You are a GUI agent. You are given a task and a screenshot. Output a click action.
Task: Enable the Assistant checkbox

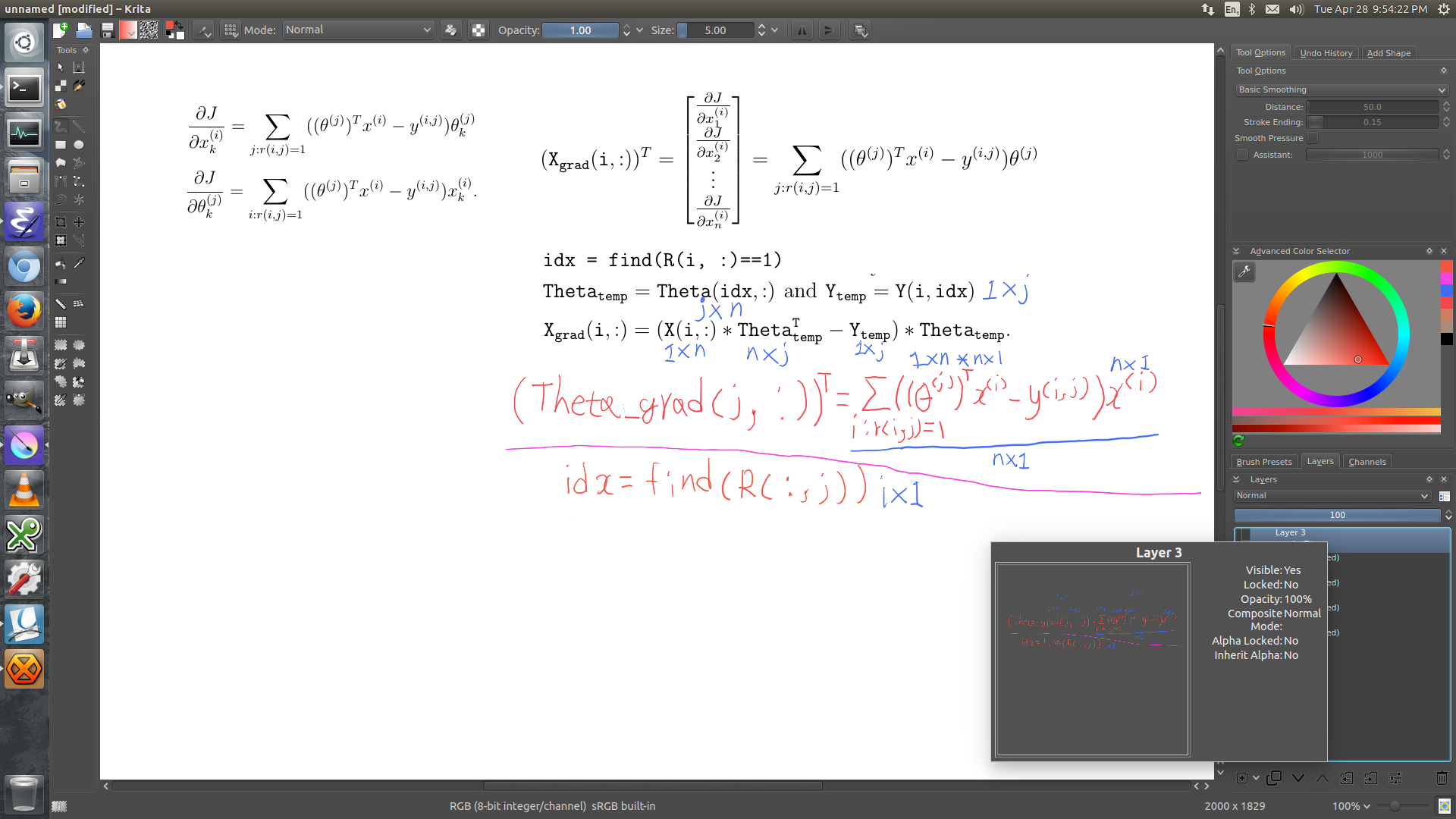click(1242, 155)
